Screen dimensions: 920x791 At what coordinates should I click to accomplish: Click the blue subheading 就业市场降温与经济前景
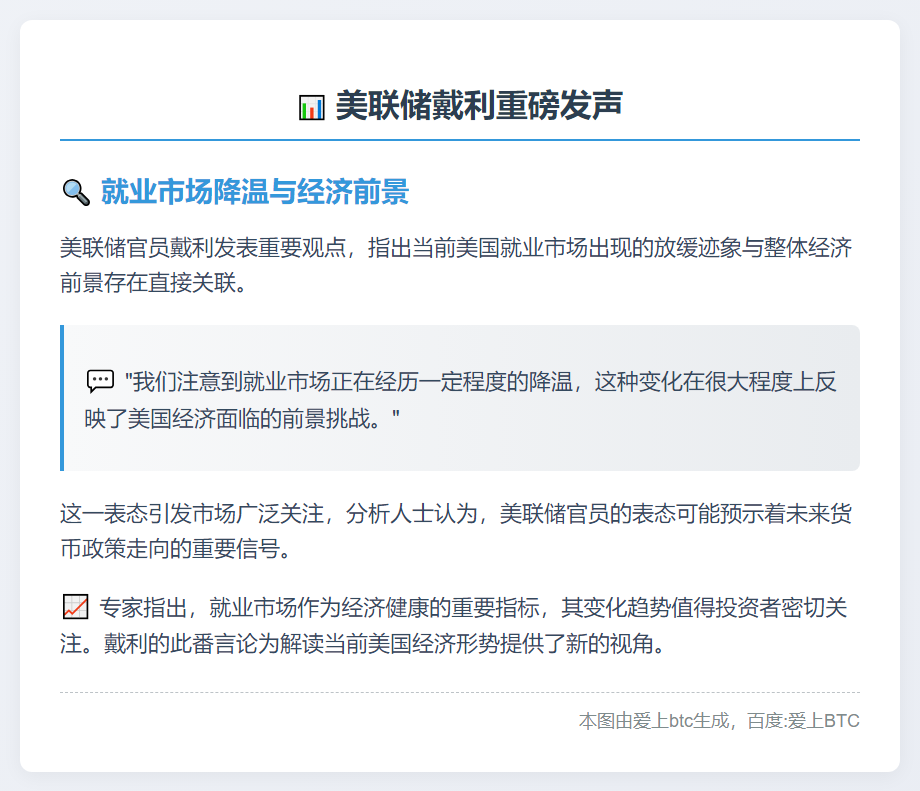pyautogui.click(x=254, y=192)
